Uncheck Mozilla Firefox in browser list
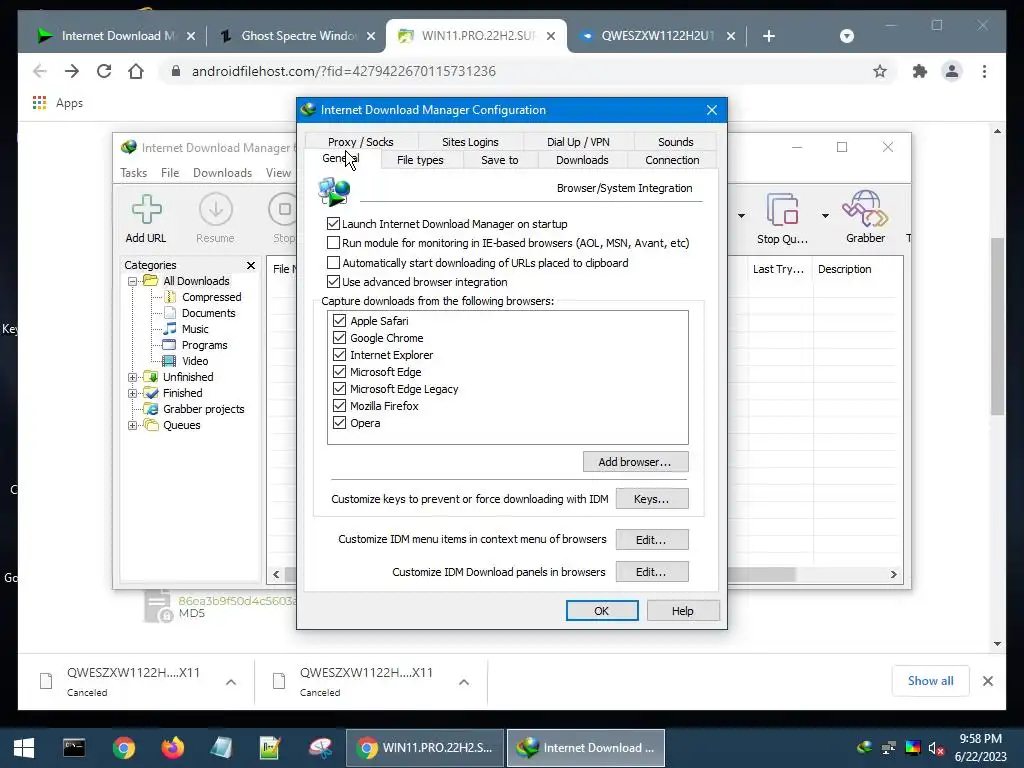 (x=340, y=406)
